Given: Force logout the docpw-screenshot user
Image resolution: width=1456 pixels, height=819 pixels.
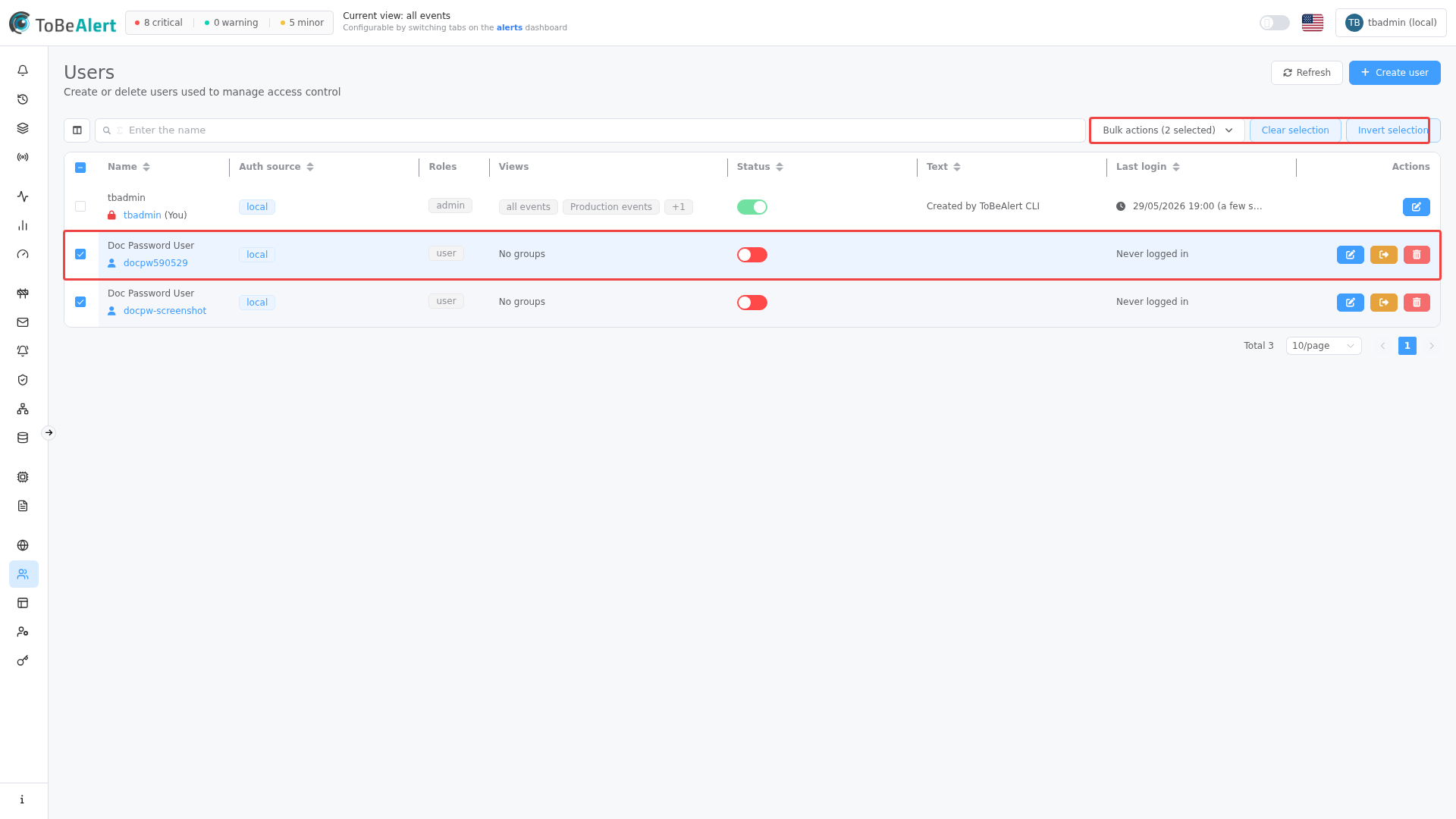Looking at the screenshot, I should tap(1383, 303).
